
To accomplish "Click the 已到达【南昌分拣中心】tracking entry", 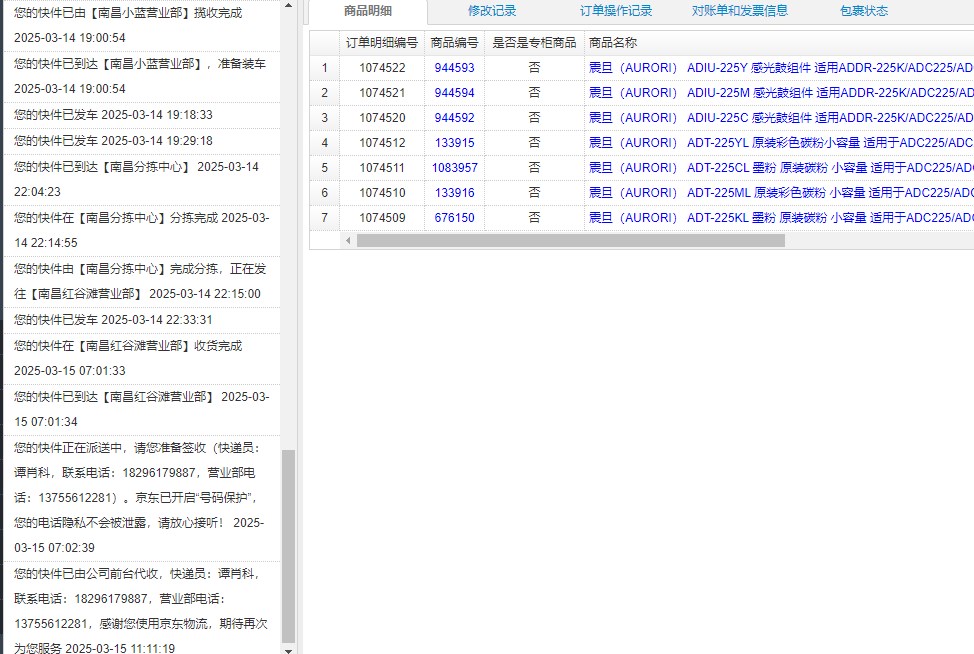I will [142, 179].
